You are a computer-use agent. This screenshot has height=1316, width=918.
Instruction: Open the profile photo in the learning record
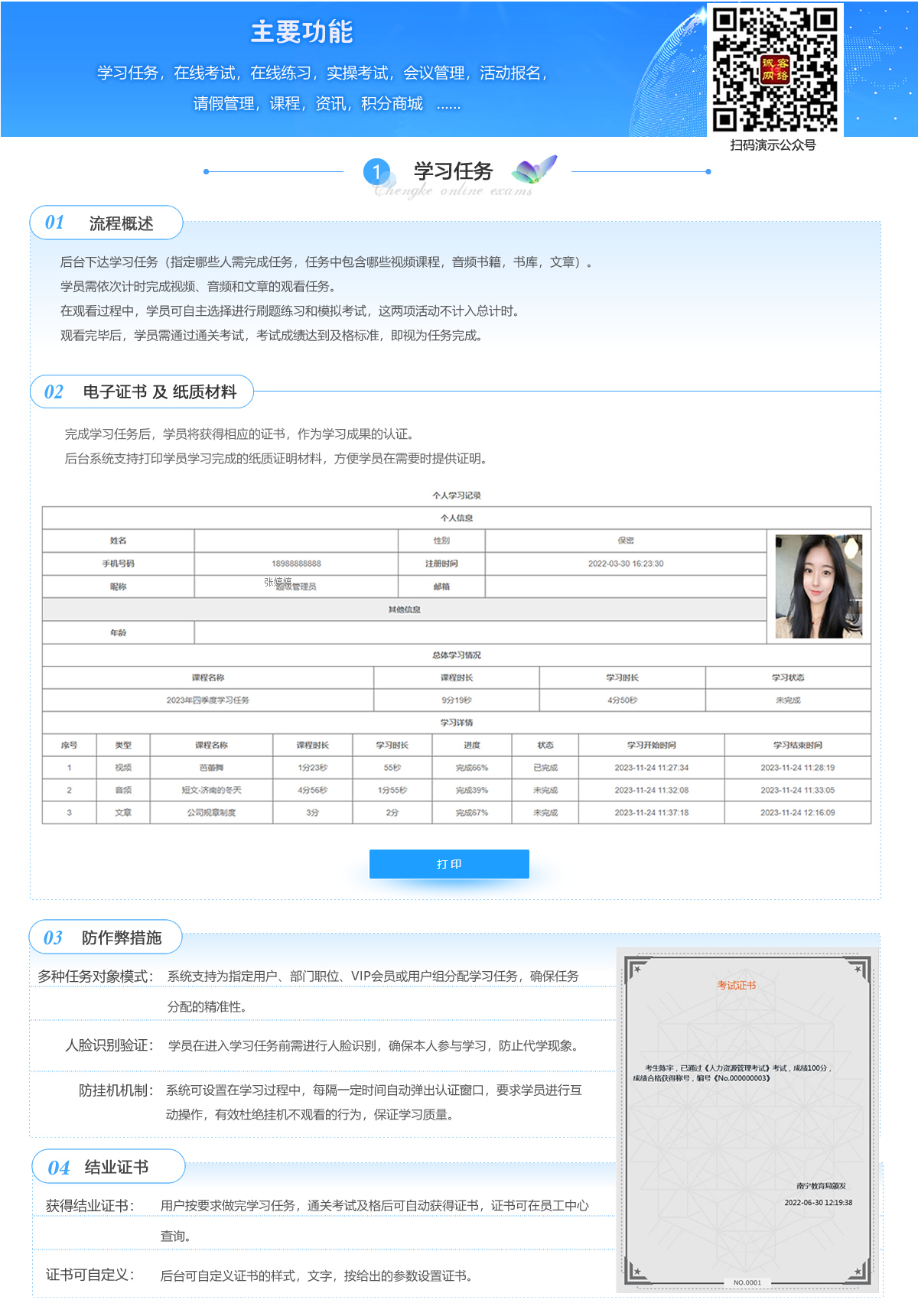tap(819, 587)
